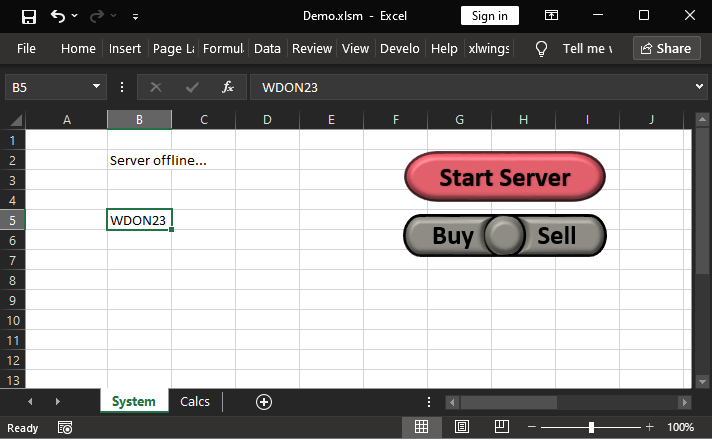Open the Review ribbon tab
The height and width of the screenshot is (439, 712).
(x=312, y=49)
